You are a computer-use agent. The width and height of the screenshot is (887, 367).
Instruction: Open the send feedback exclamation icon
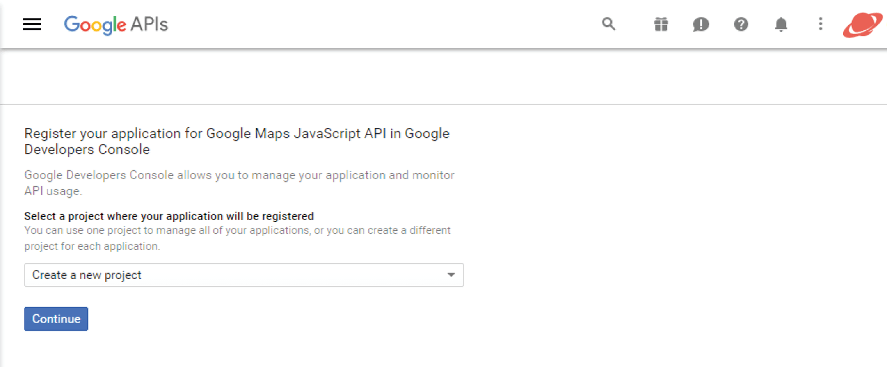tap(701, 24)
